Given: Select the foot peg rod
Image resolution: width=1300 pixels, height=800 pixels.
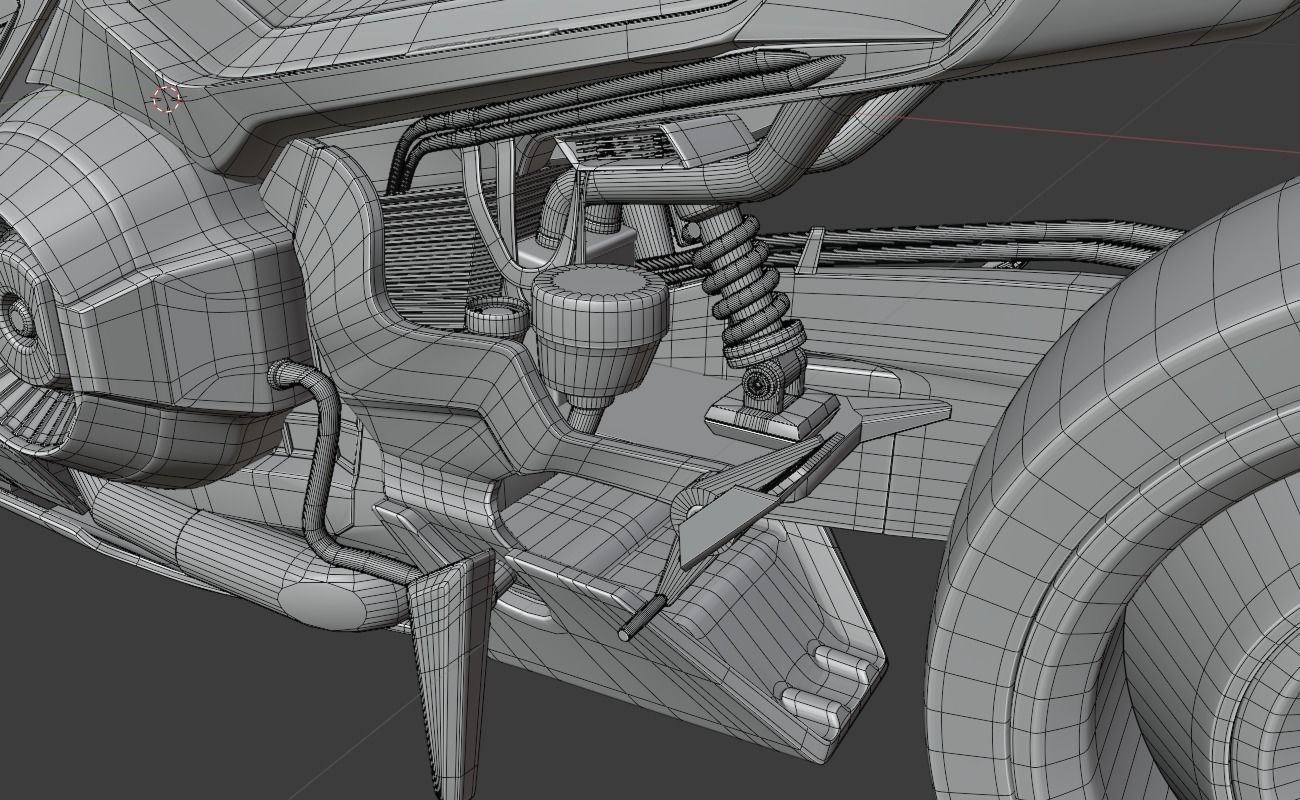Looking at the screenshot, I should click(x=642, y=618).
